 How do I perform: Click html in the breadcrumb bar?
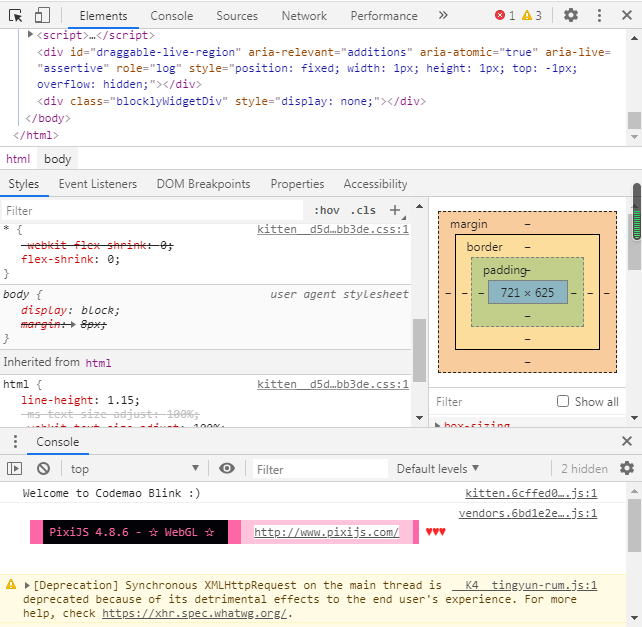pos(18,159)
